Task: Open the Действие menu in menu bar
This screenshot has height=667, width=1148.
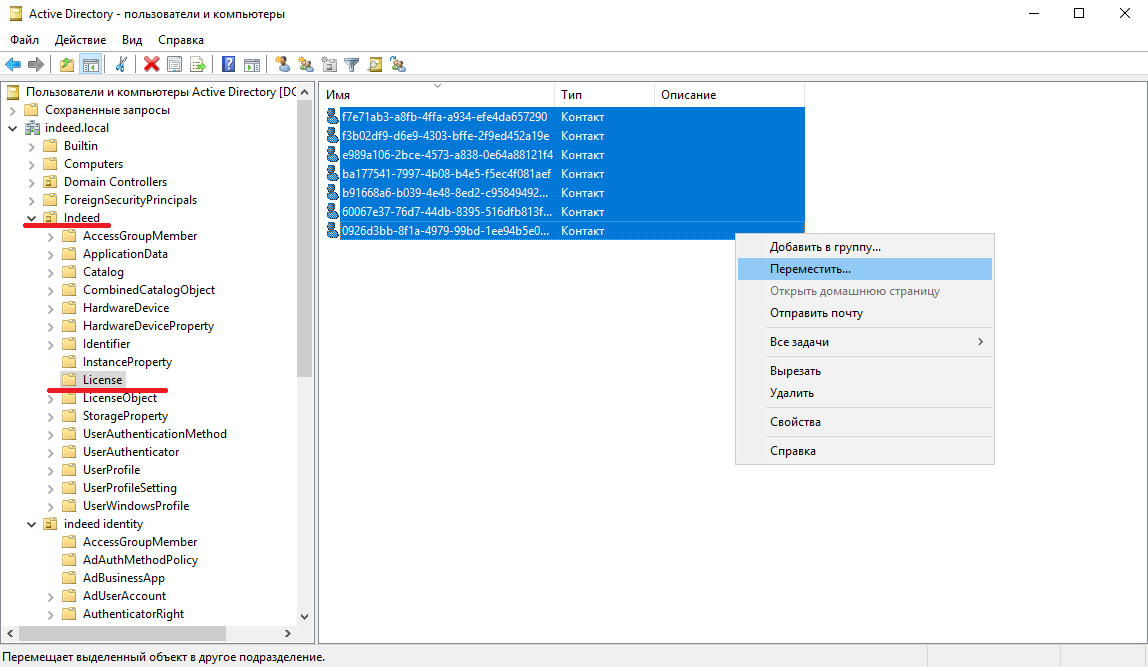Action: (80, 40)
